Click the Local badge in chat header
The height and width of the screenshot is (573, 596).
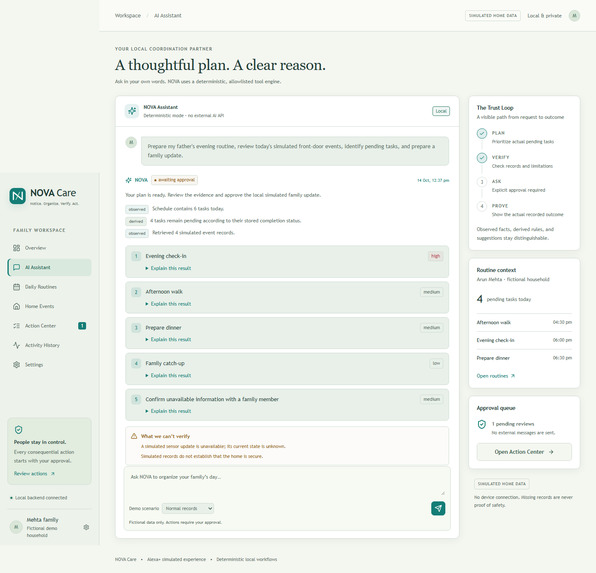tap(441, 111)
